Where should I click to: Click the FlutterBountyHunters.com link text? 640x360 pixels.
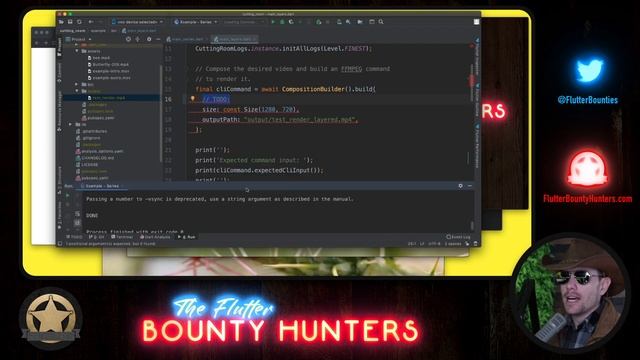click(588, 199)
